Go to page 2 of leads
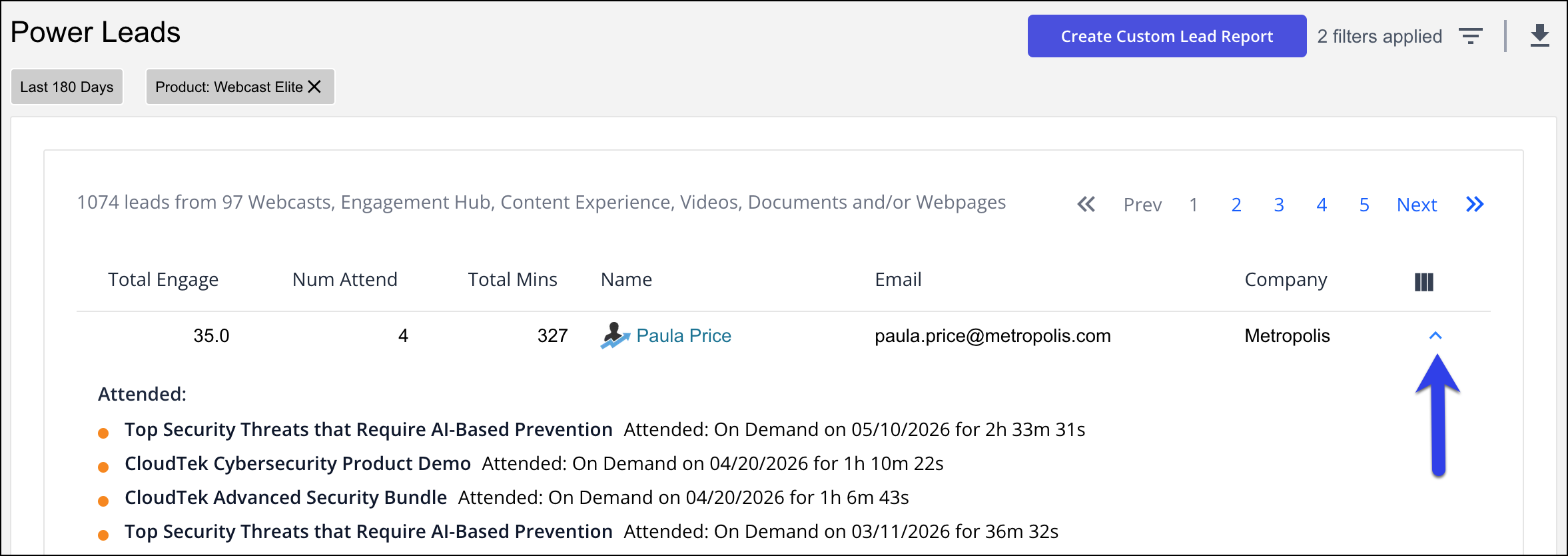 [x=1236, y=205]
